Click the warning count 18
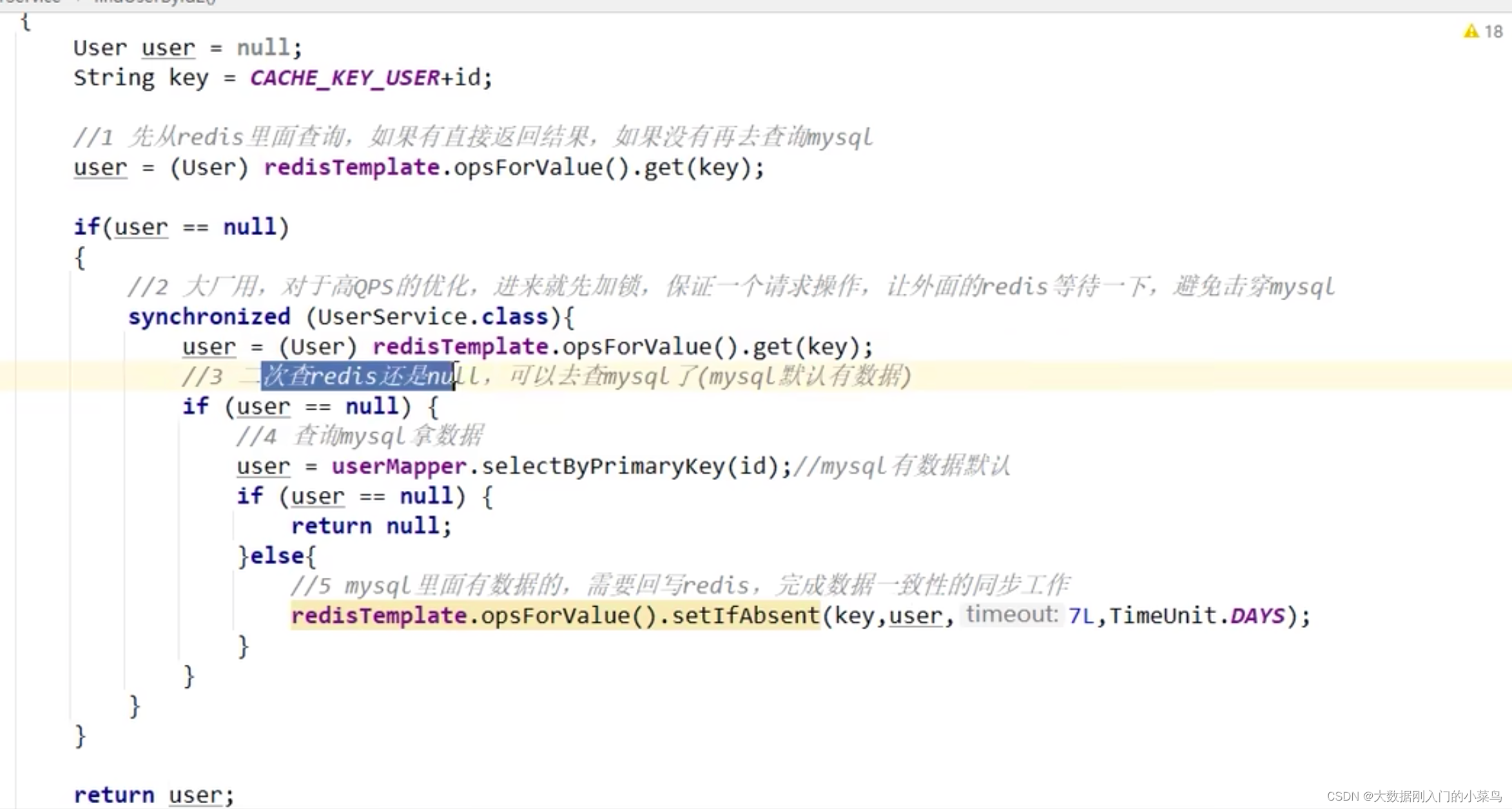1512x809 pixels. pos(1493,32)
